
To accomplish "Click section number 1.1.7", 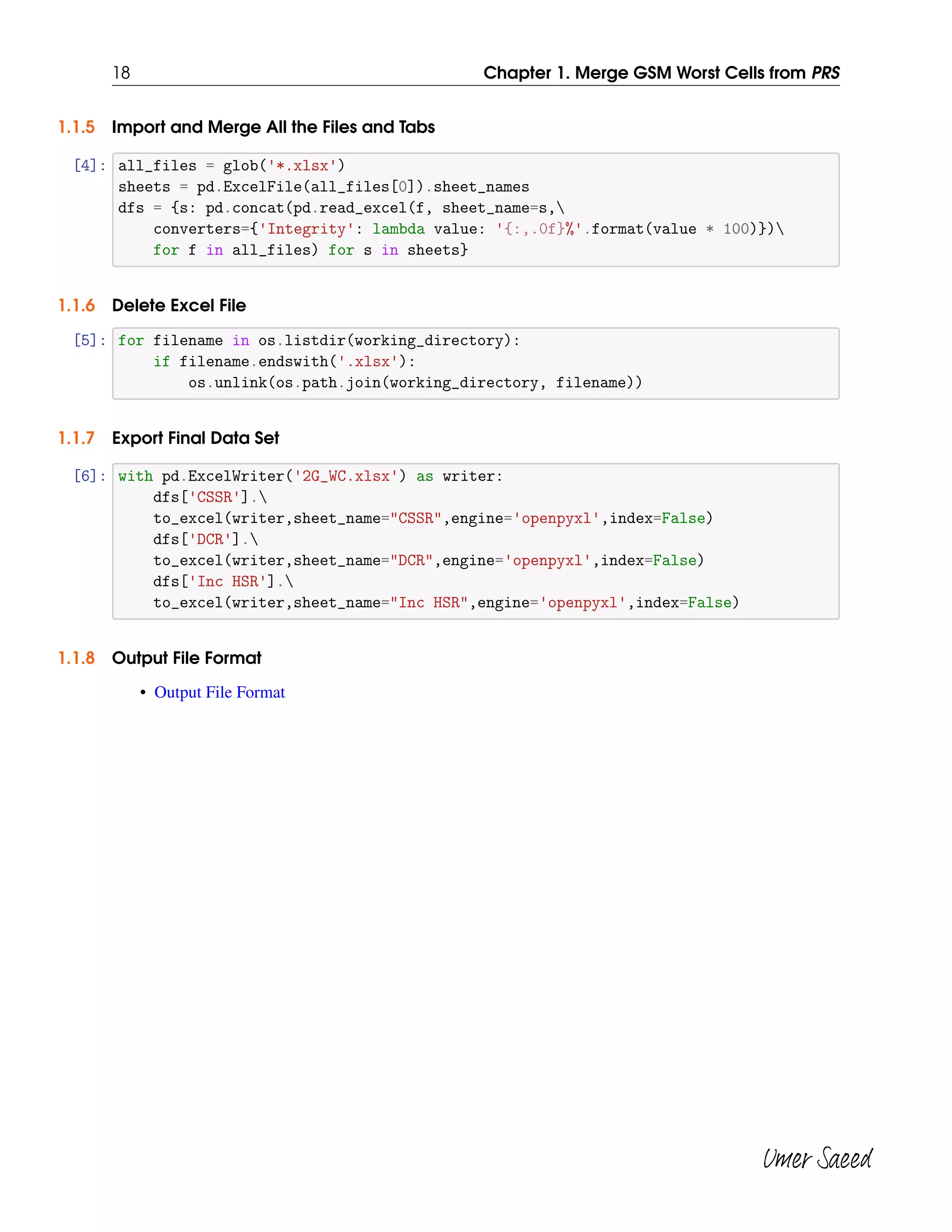I will tap(77, 438).
